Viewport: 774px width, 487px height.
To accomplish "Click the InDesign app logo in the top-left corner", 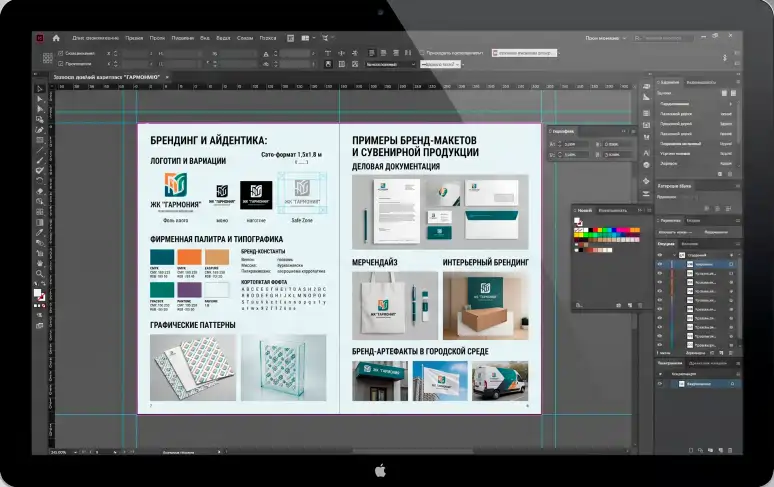I will click(x=40, y=38).
